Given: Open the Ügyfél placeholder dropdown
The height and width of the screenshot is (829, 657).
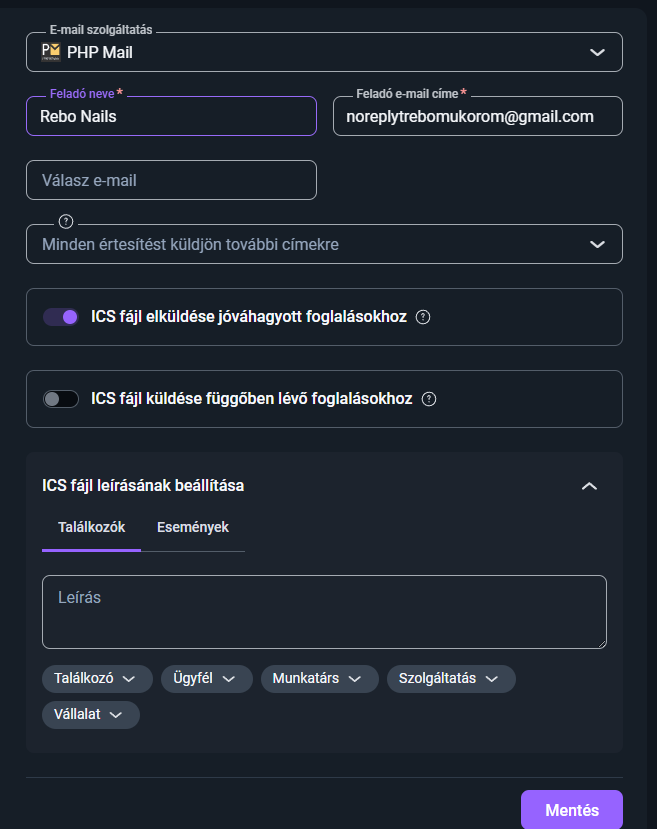Looking at the screenshot, I should (206, 679).
